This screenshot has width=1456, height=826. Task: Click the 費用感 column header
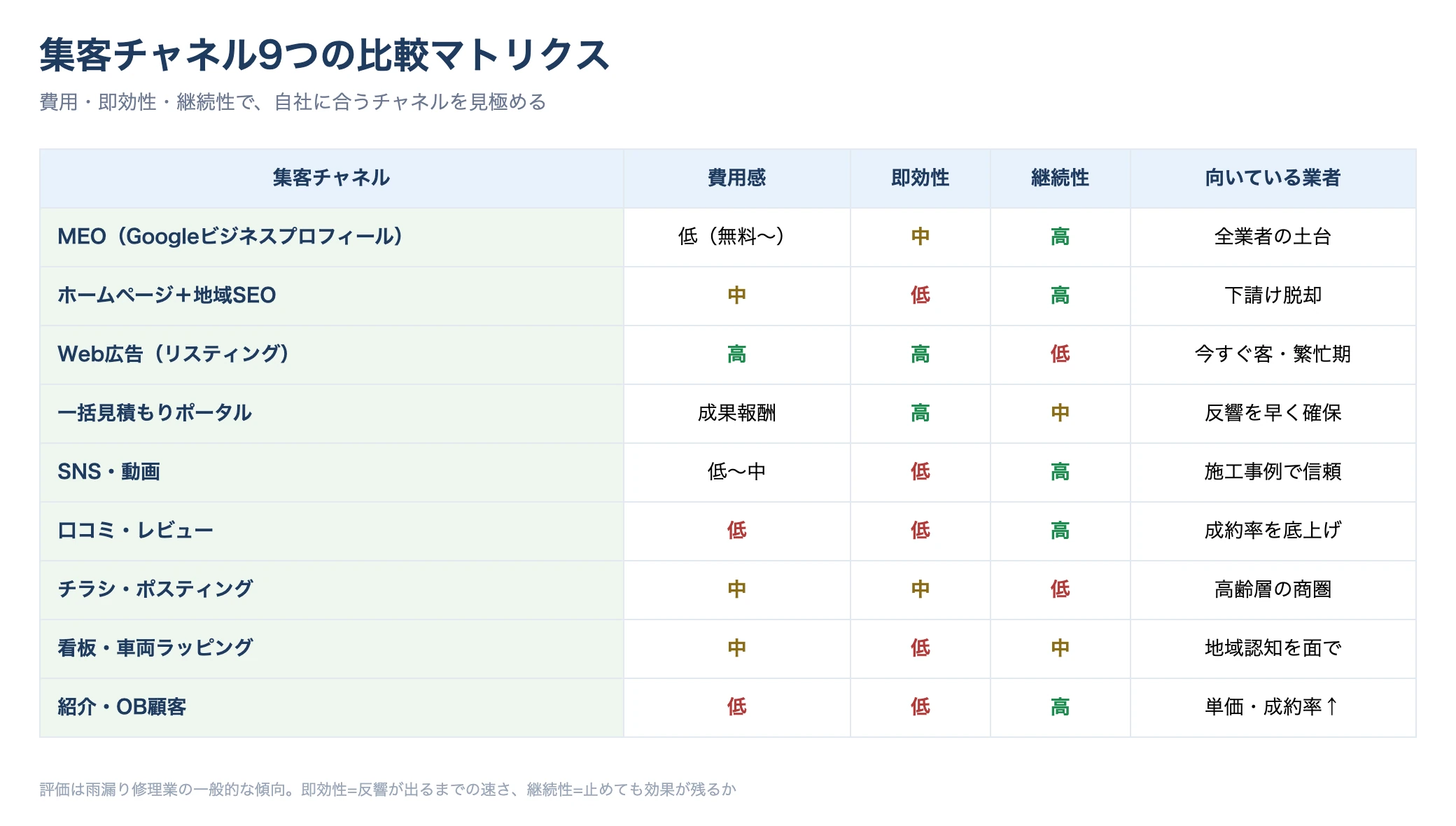pyautogui.click(x=736, y=178)
